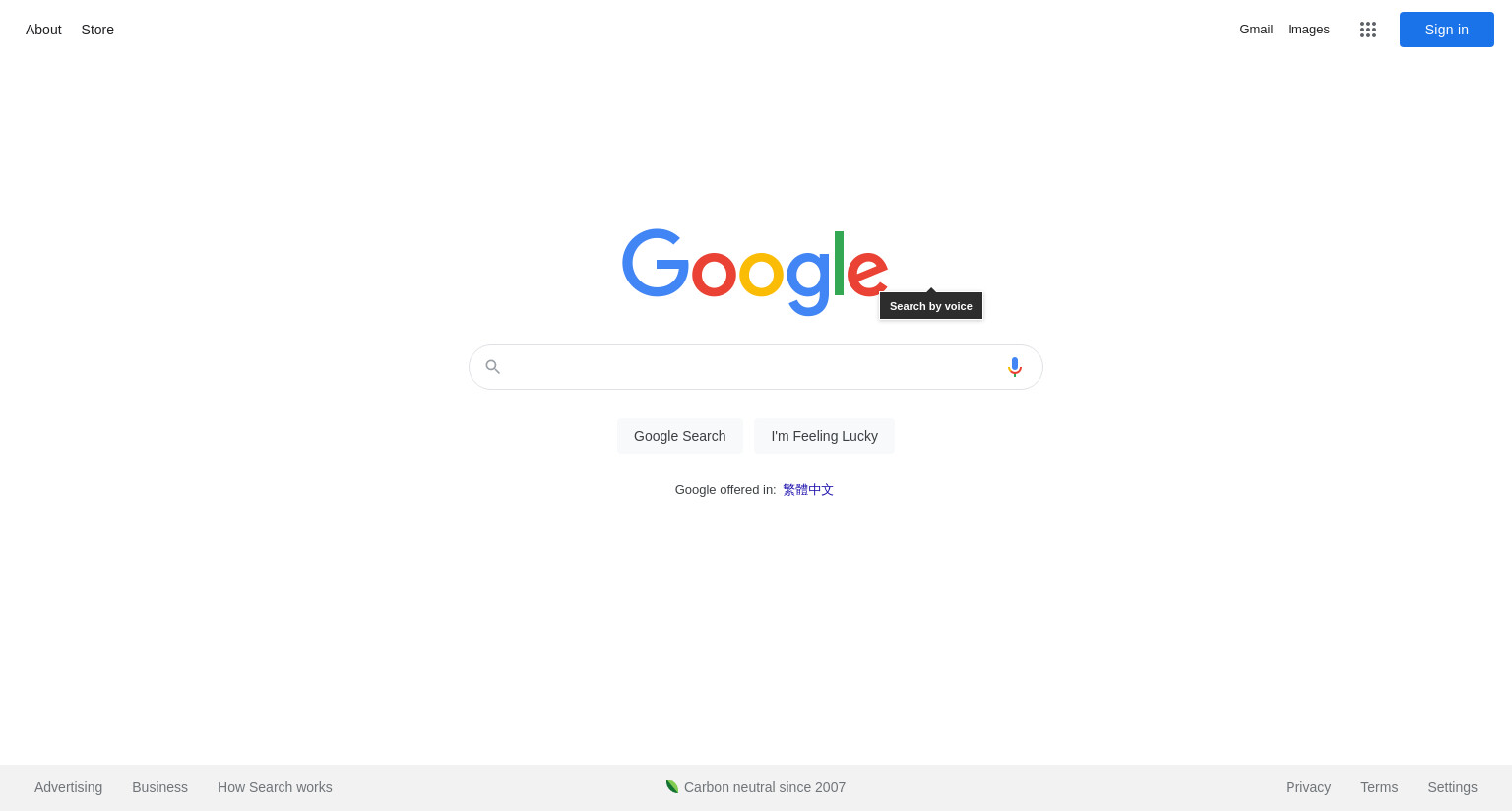Click the Google logo
Screen dimensions: 1512x811
click(755, 273)
